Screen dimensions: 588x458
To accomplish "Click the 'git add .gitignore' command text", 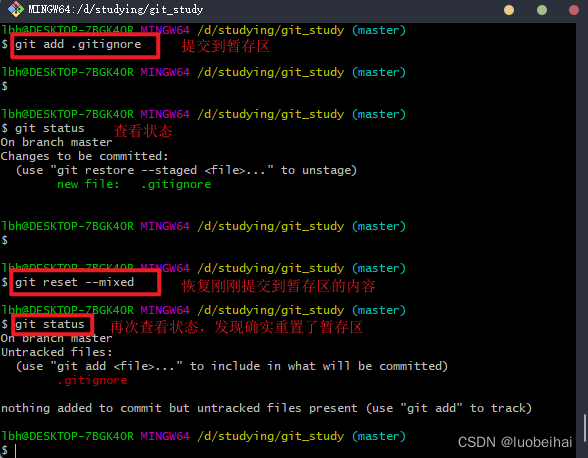I will click(78, 44).
